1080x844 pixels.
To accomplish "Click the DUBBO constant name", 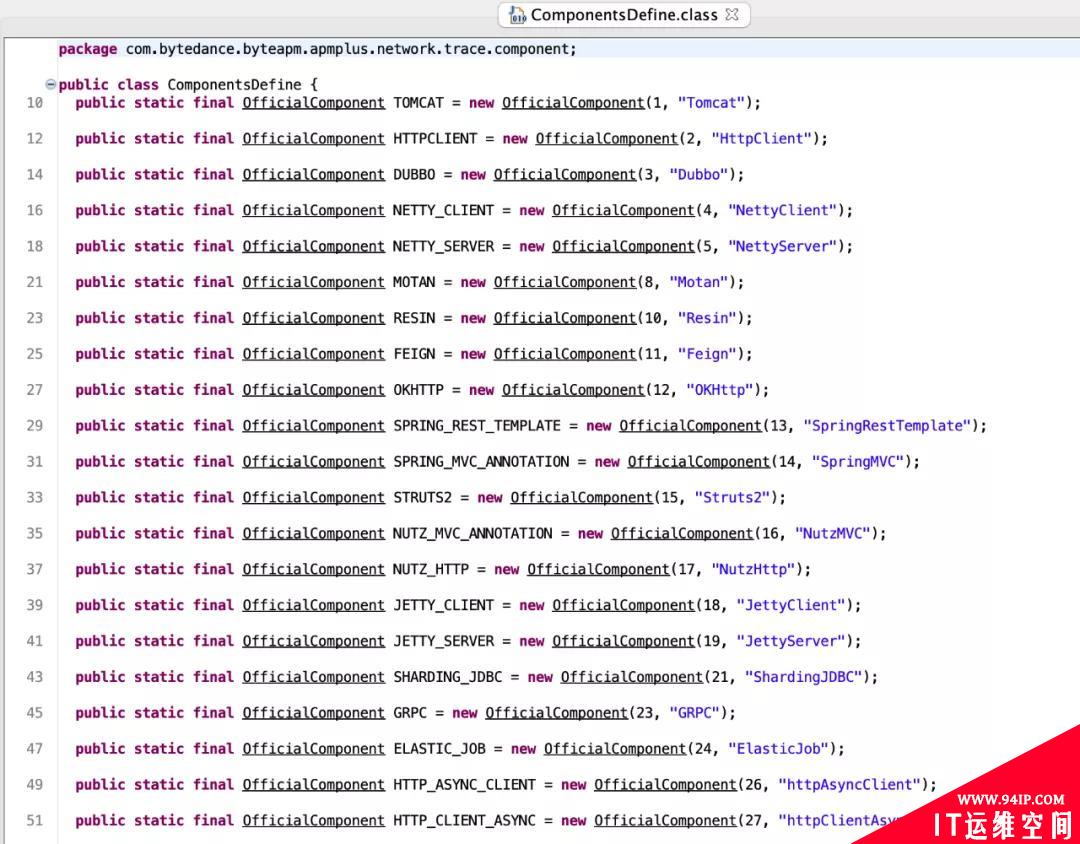I will [x=414, y=174].
